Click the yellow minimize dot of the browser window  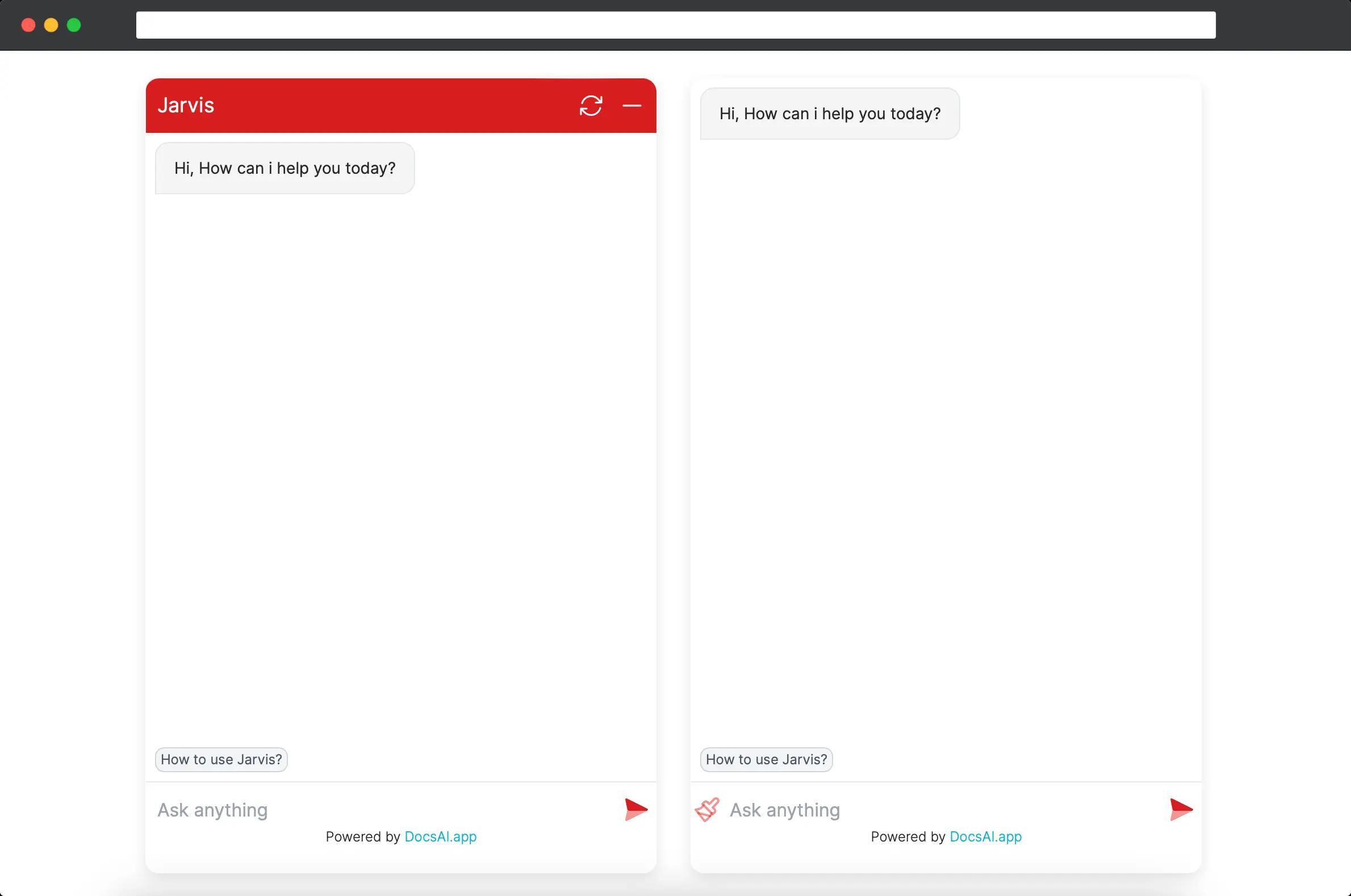[51, 25]
